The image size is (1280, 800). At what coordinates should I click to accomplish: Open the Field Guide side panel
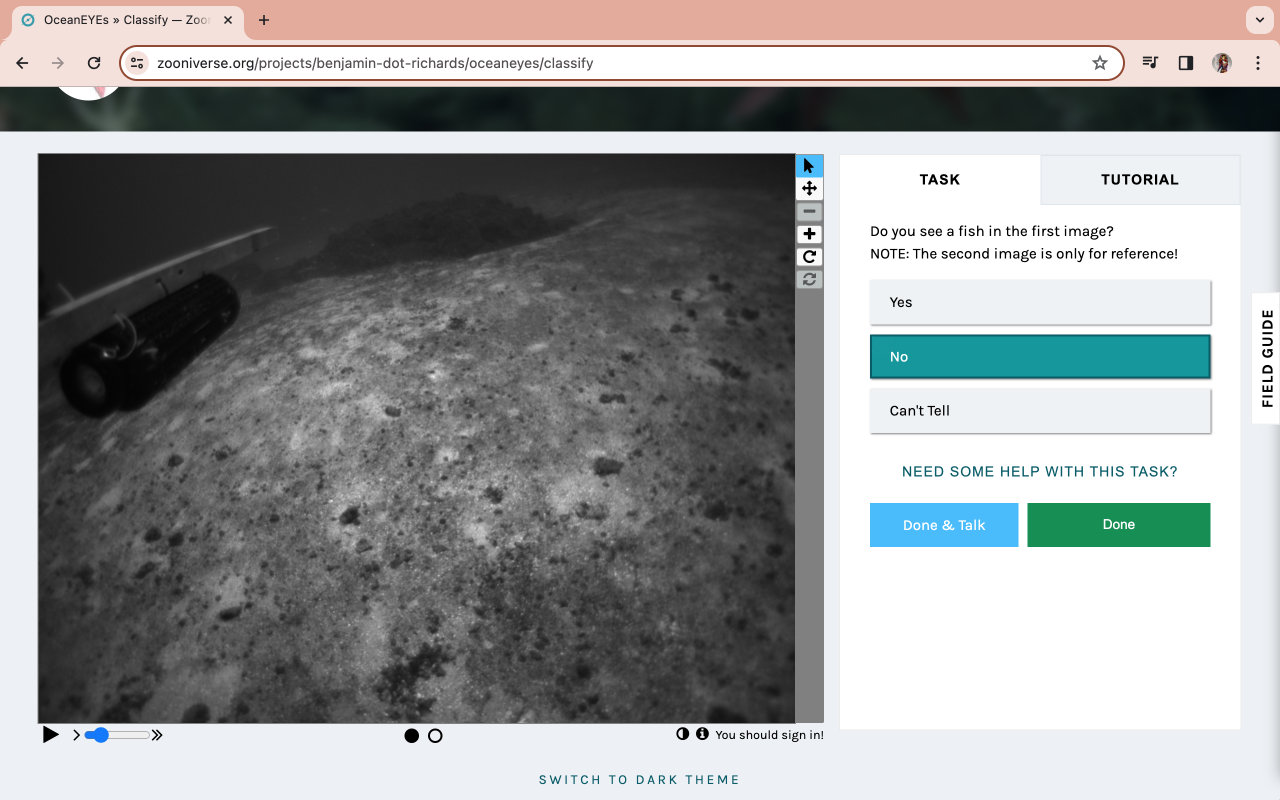coord(1267,358)
